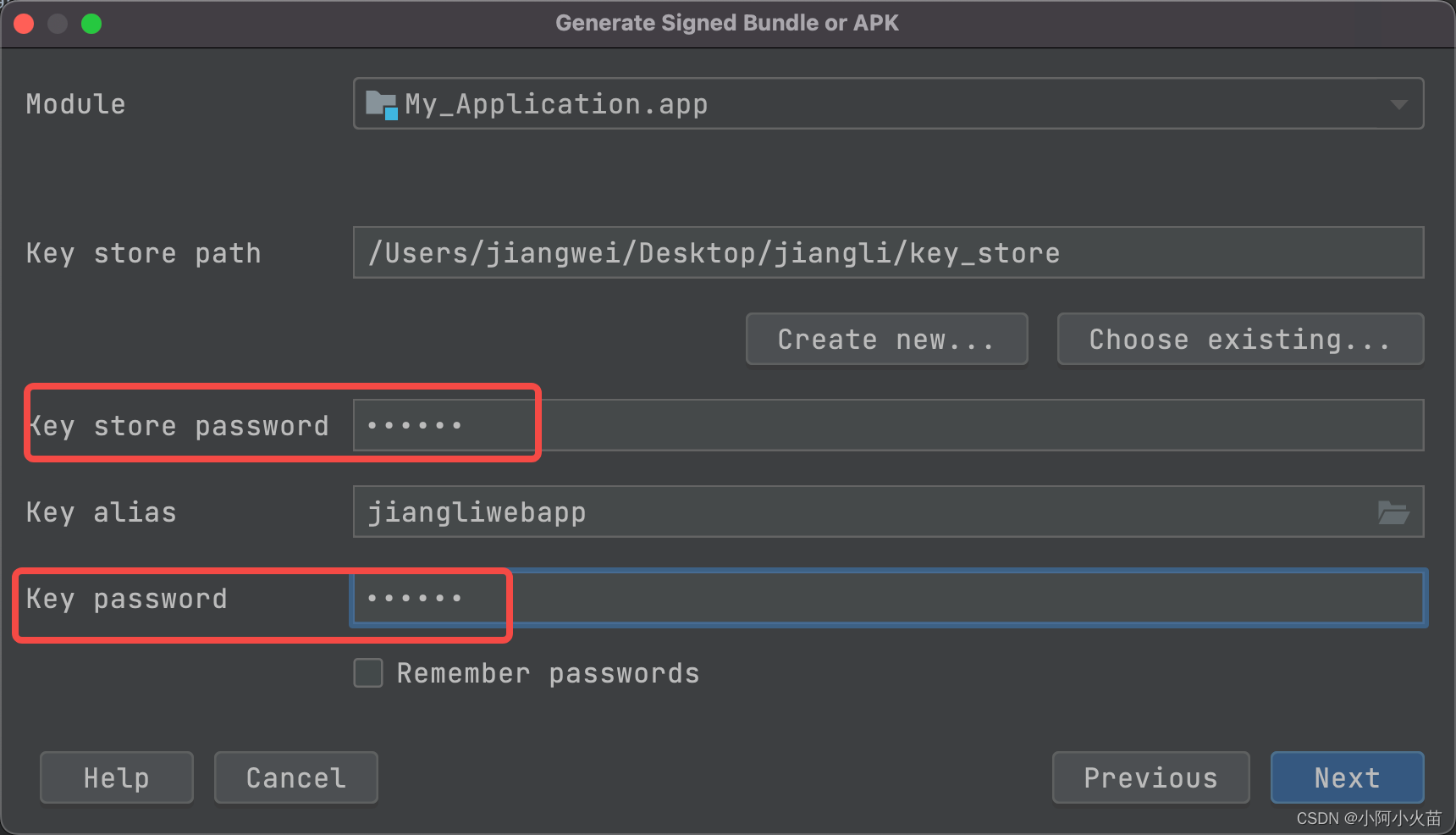1456x835 pixels.
Task: Focus the Key password field
Action: [x=888, y=598]
